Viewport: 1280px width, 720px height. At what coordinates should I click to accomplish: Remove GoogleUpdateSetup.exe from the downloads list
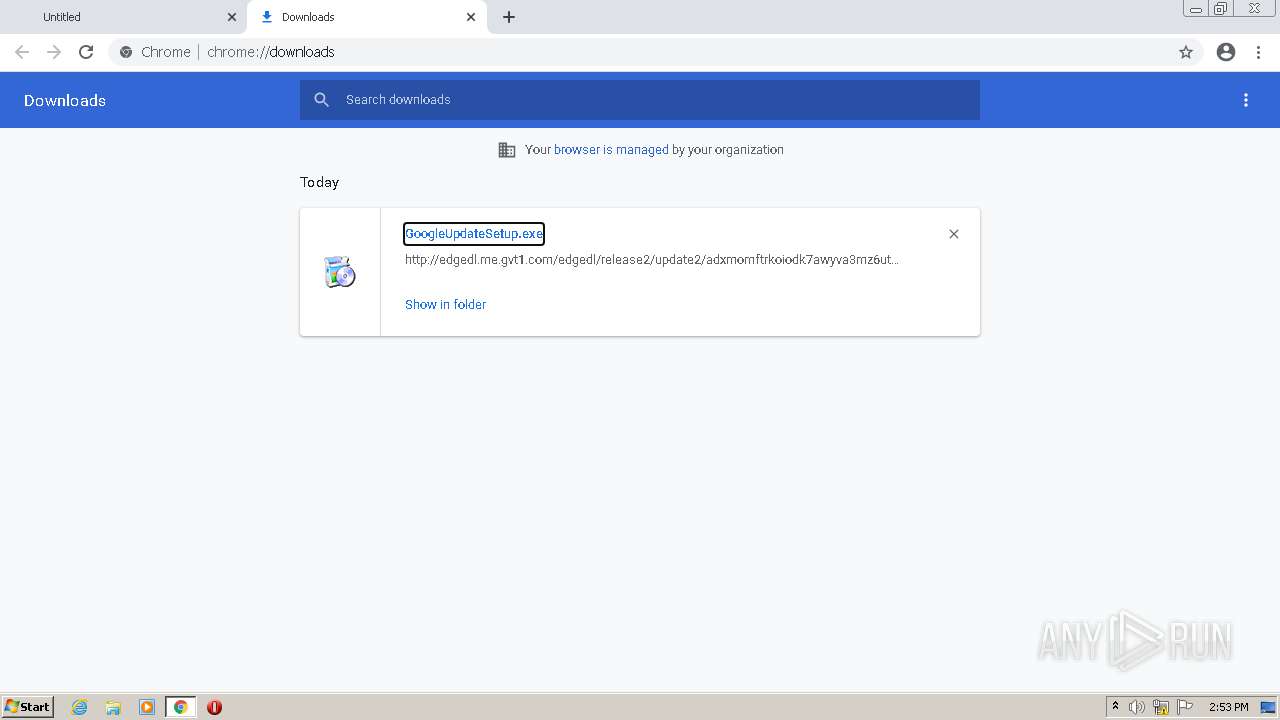pyautogui.click(x=954, y=234)
